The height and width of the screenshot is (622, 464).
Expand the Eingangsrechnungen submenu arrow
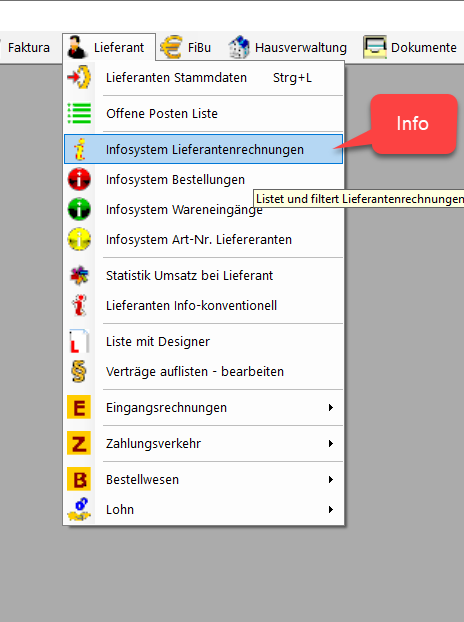331,407
